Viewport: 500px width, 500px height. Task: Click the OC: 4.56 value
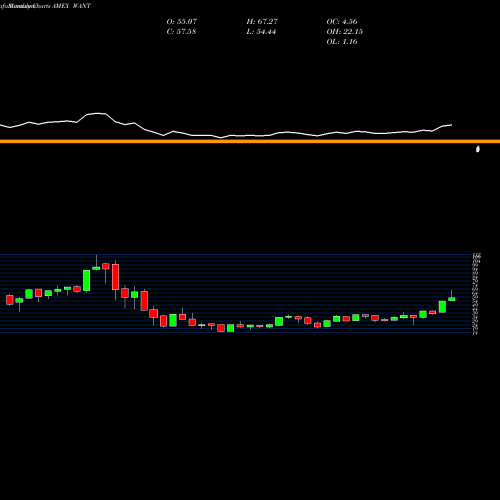pos(342,22)
